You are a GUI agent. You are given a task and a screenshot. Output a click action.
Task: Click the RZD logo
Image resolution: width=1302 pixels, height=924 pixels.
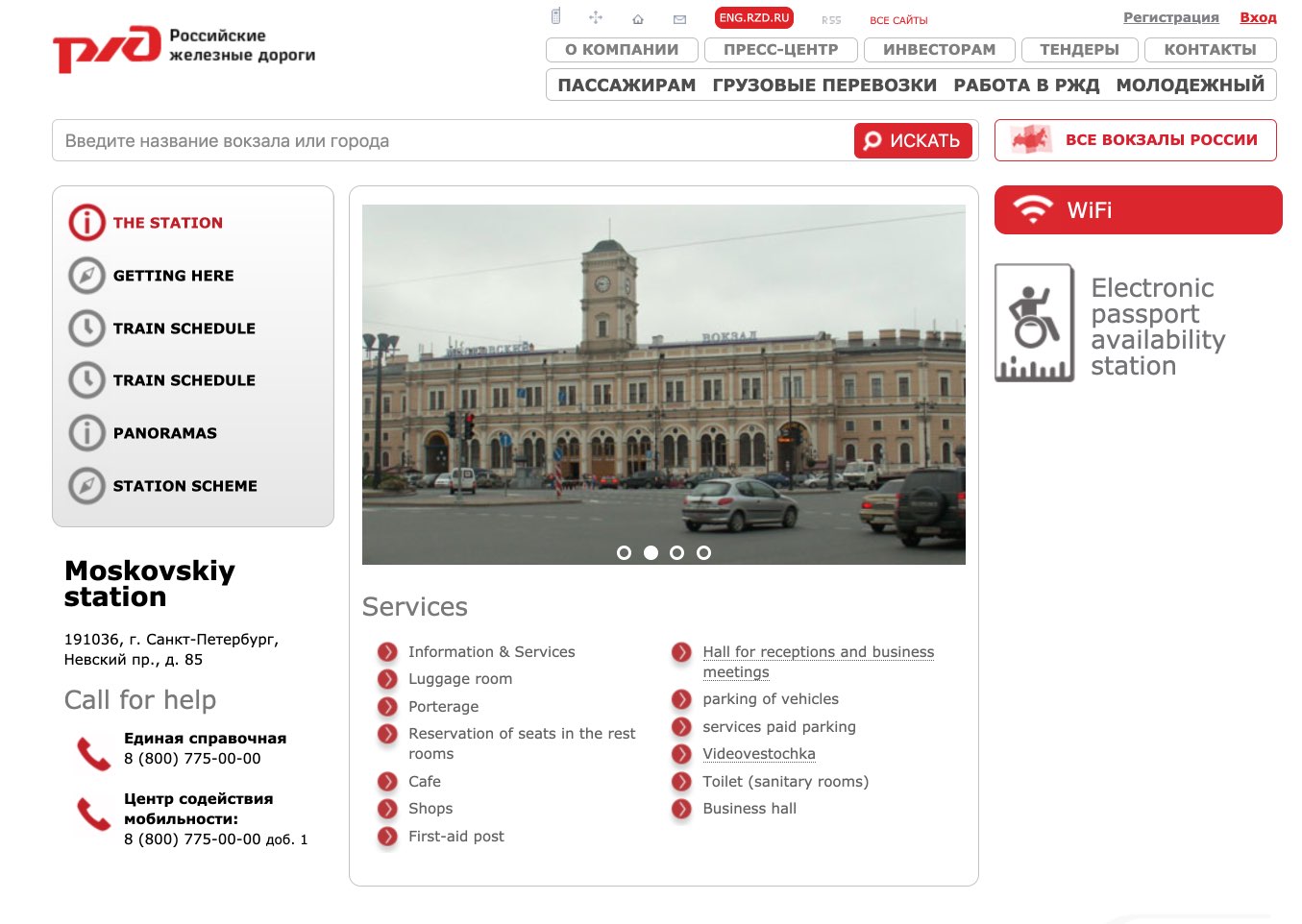click(x=108, y=47)
